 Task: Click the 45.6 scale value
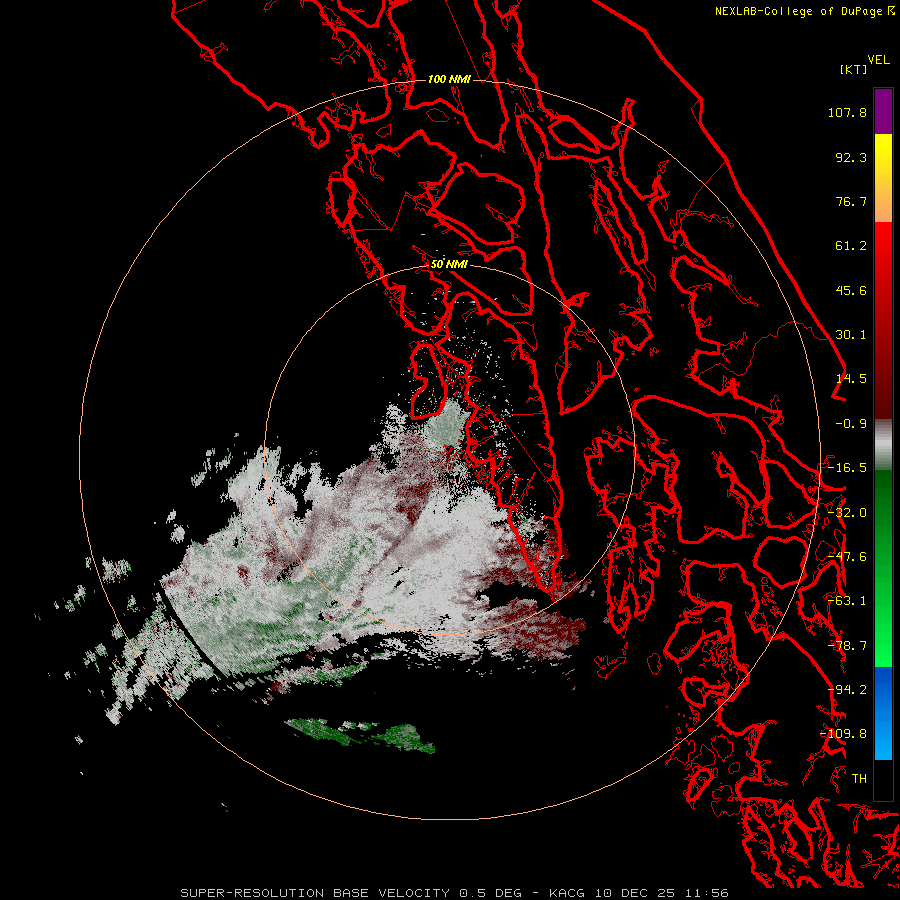[851, 290]
